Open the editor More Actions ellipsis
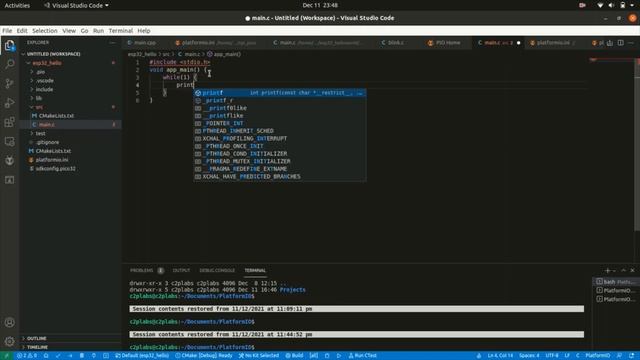640x360 pixels. [x=631, y=43]
